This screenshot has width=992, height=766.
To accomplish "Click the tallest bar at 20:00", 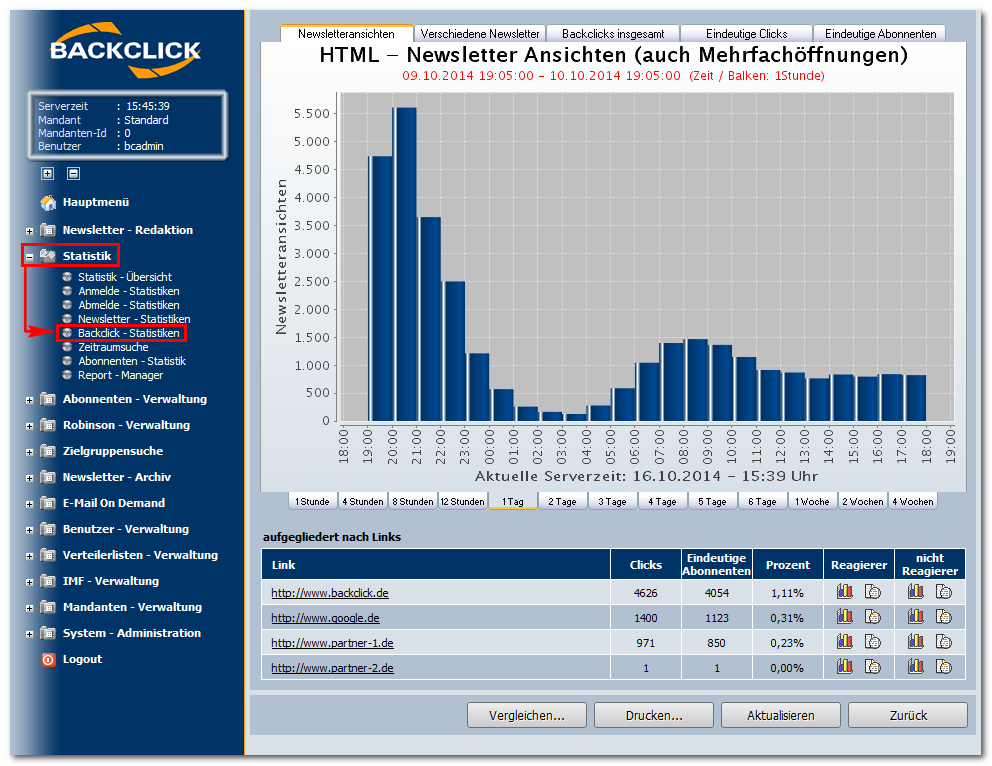I will [405, 264].
